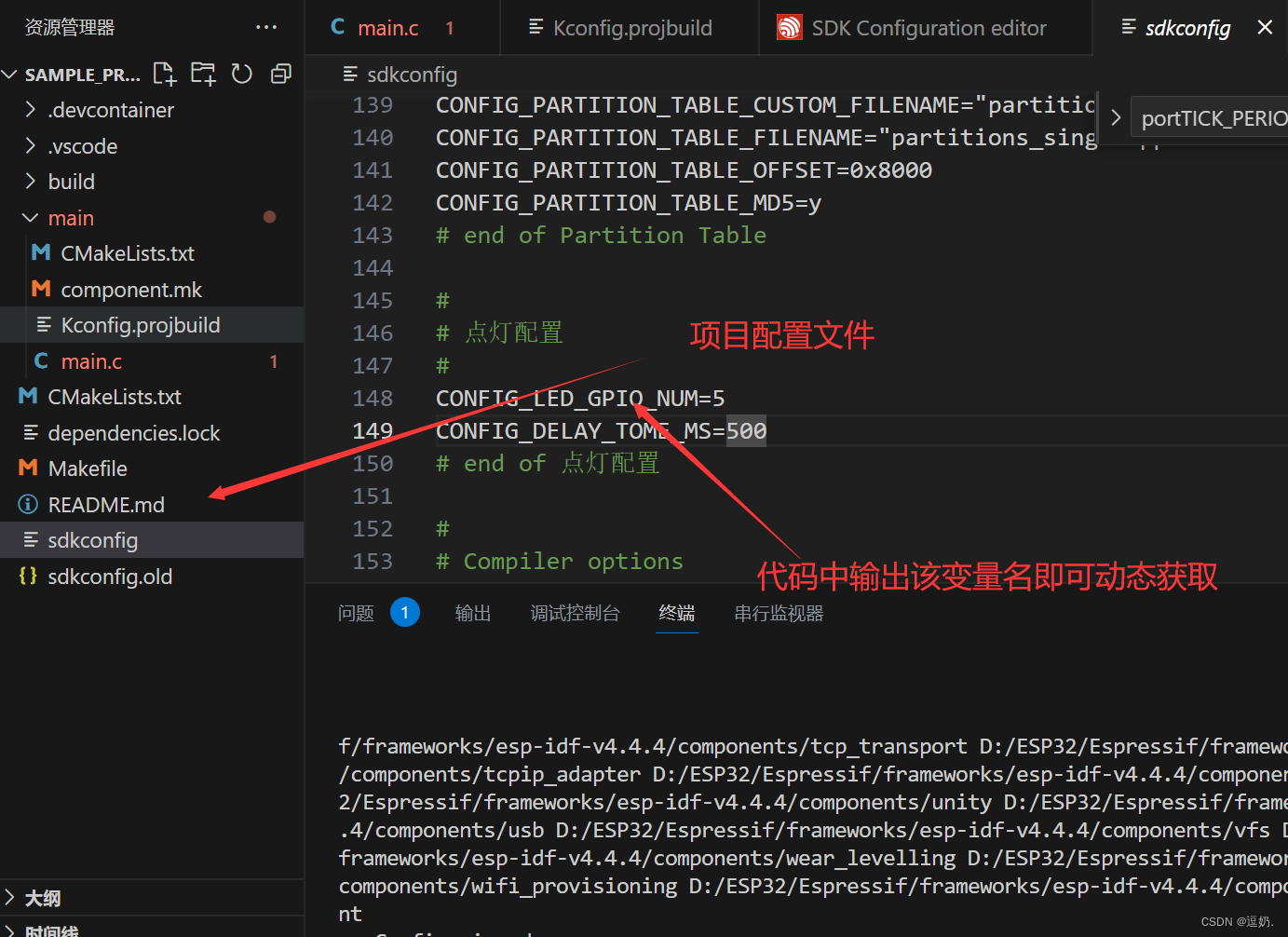
Task: Expand the hover widget arrow beside portTICK_PERIOD
Action: pyautogui.click(x=1116, y=118)
